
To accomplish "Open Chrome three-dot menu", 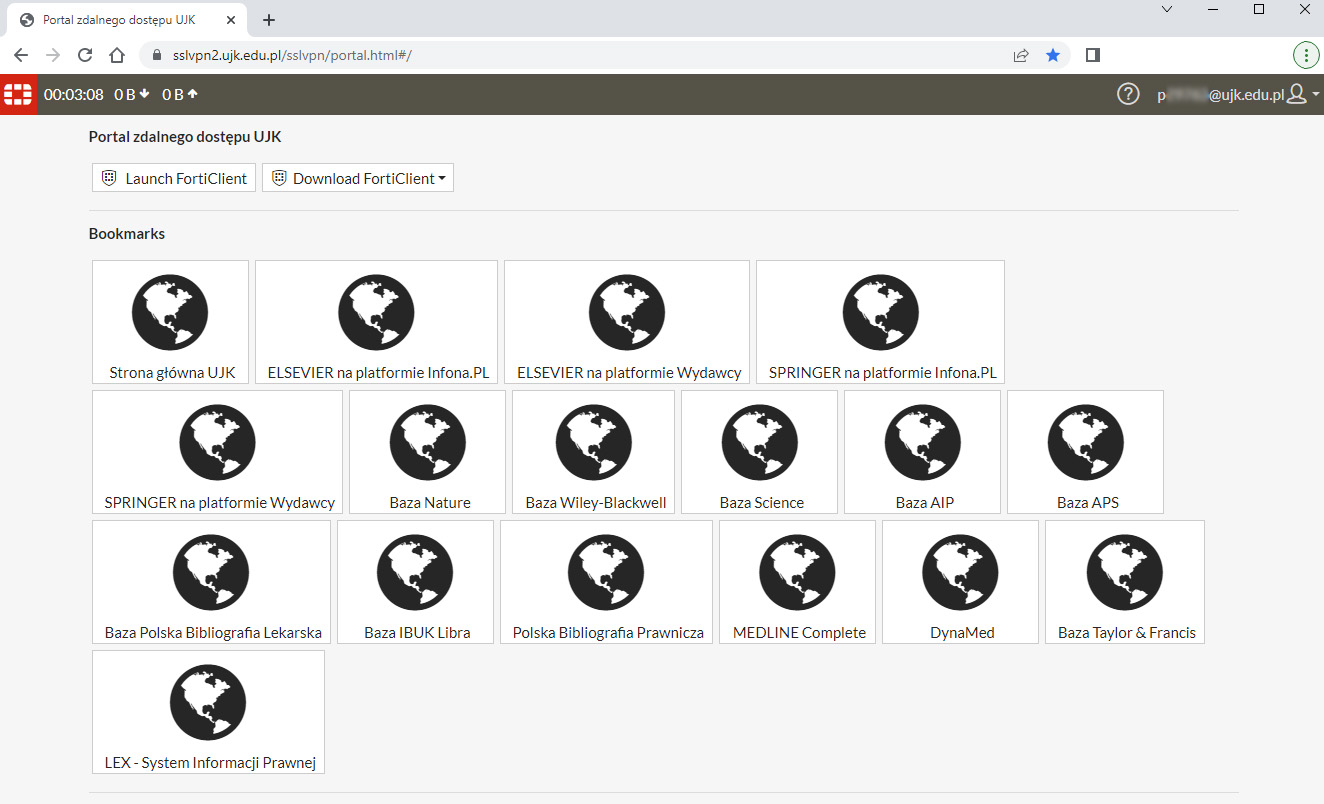I will 1305,56.
